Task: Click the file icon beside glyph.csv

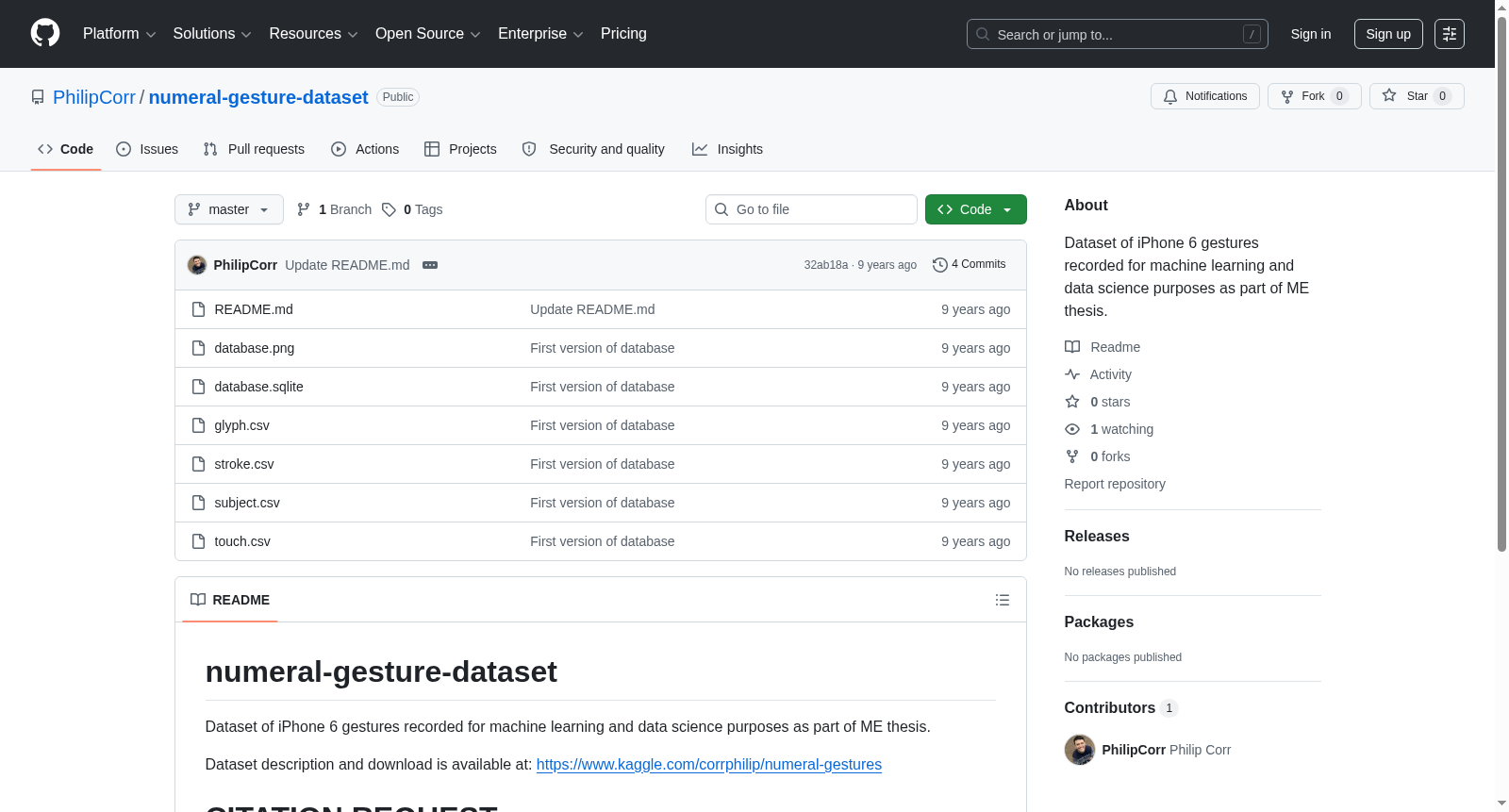Action: point(198,425)
